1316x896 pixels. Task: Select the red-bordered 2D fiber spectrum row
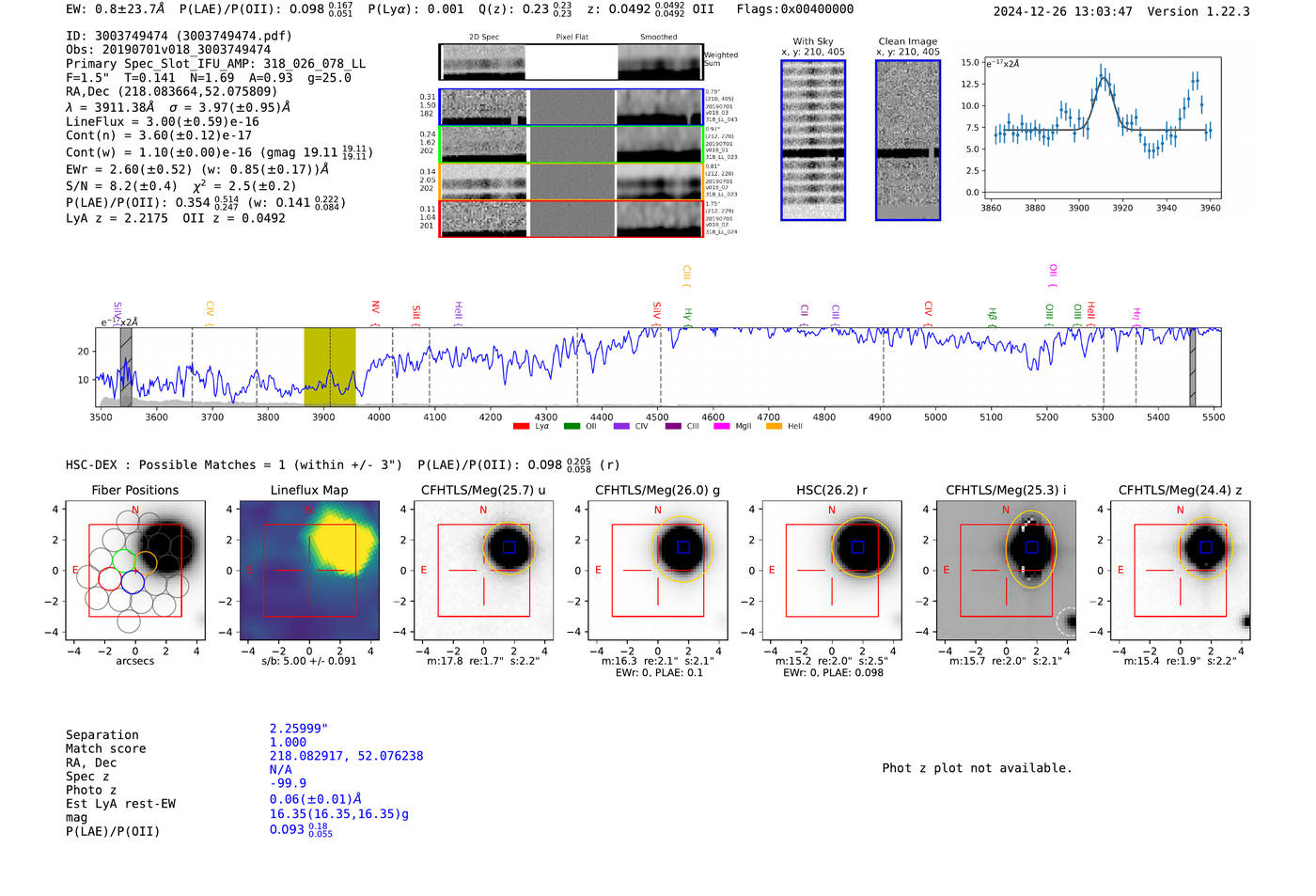coord(572,219)
